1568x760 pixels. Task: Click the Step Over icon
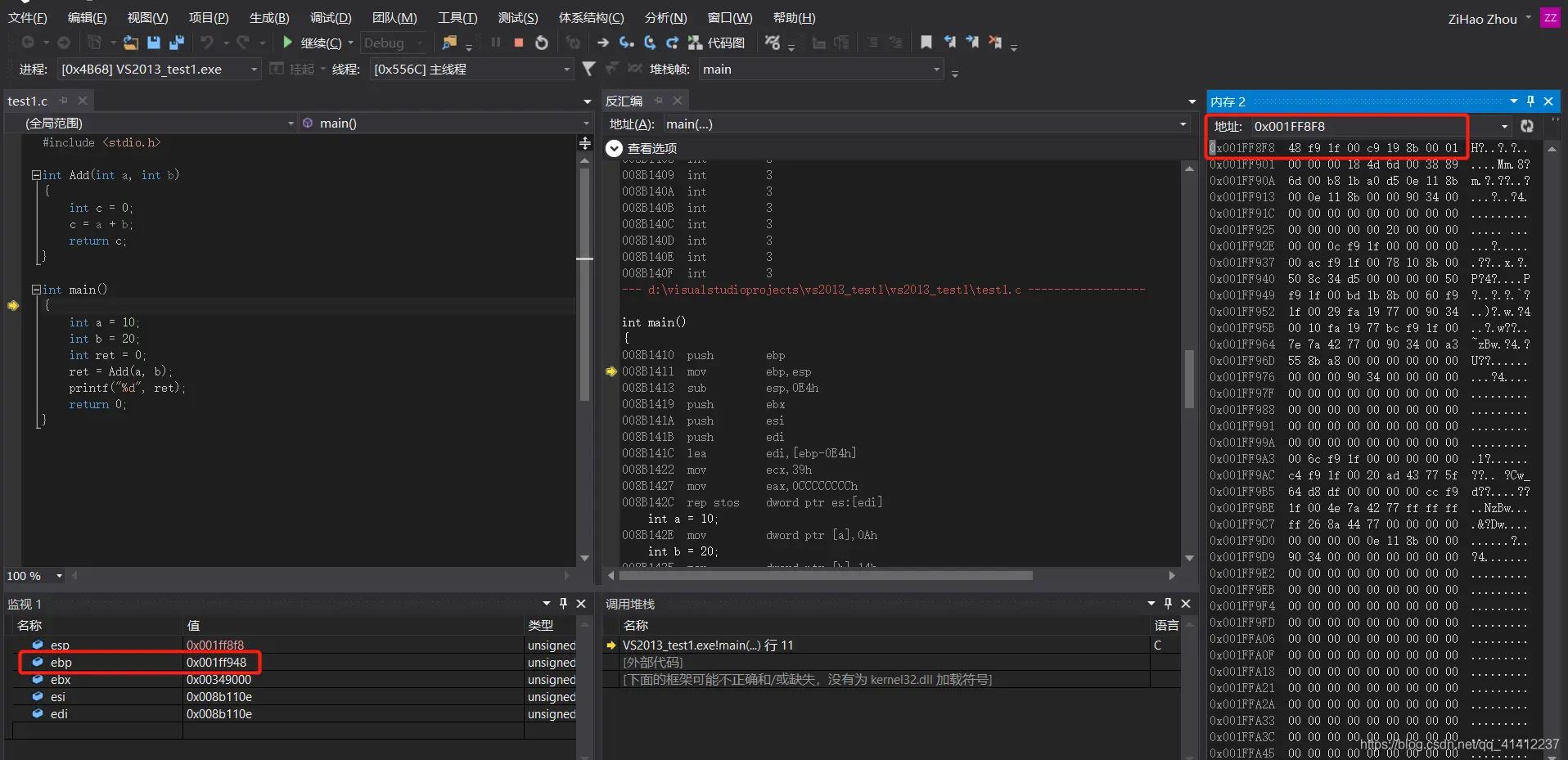click(650, 43)
